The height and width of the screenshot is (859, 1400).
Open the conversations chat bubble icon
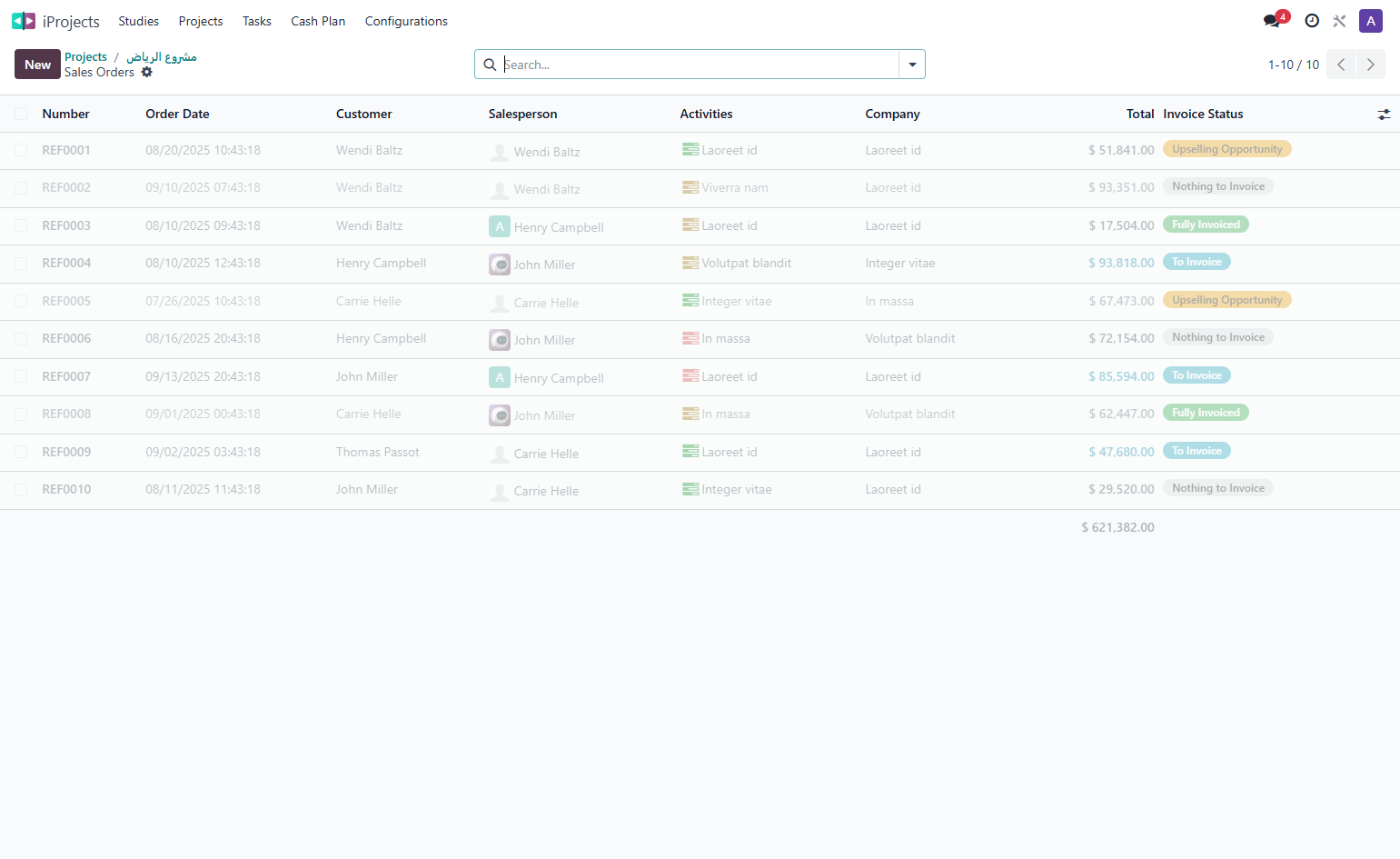(1272, 21)
